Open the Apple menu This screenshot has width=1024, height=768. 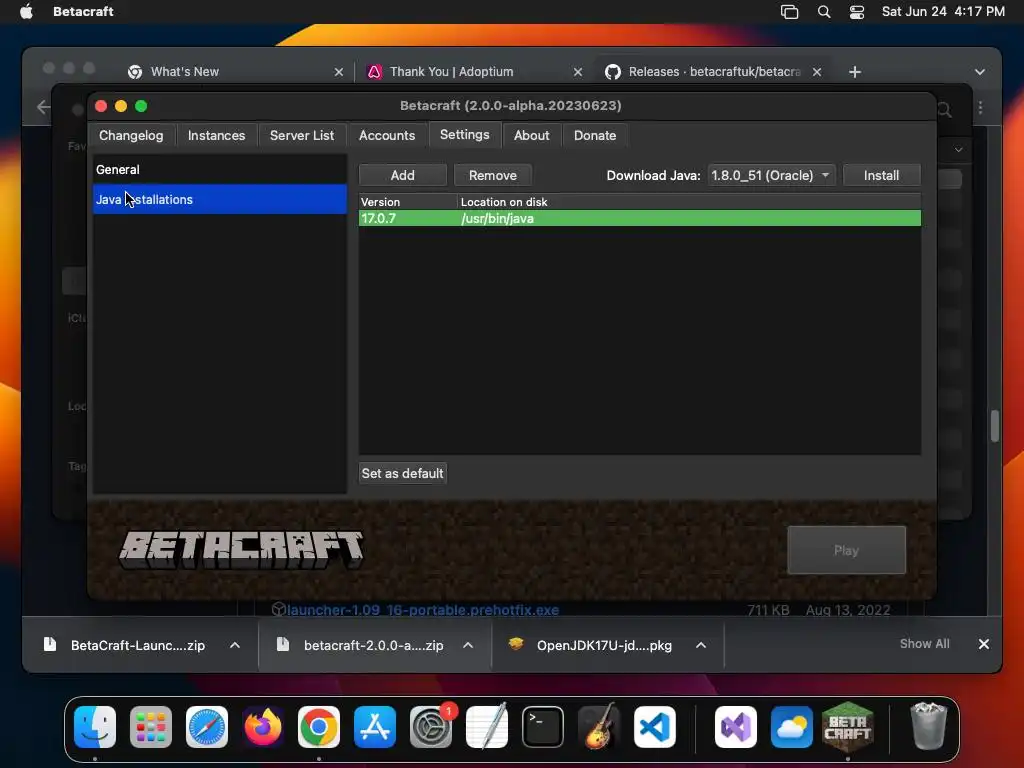coord(26,11)
